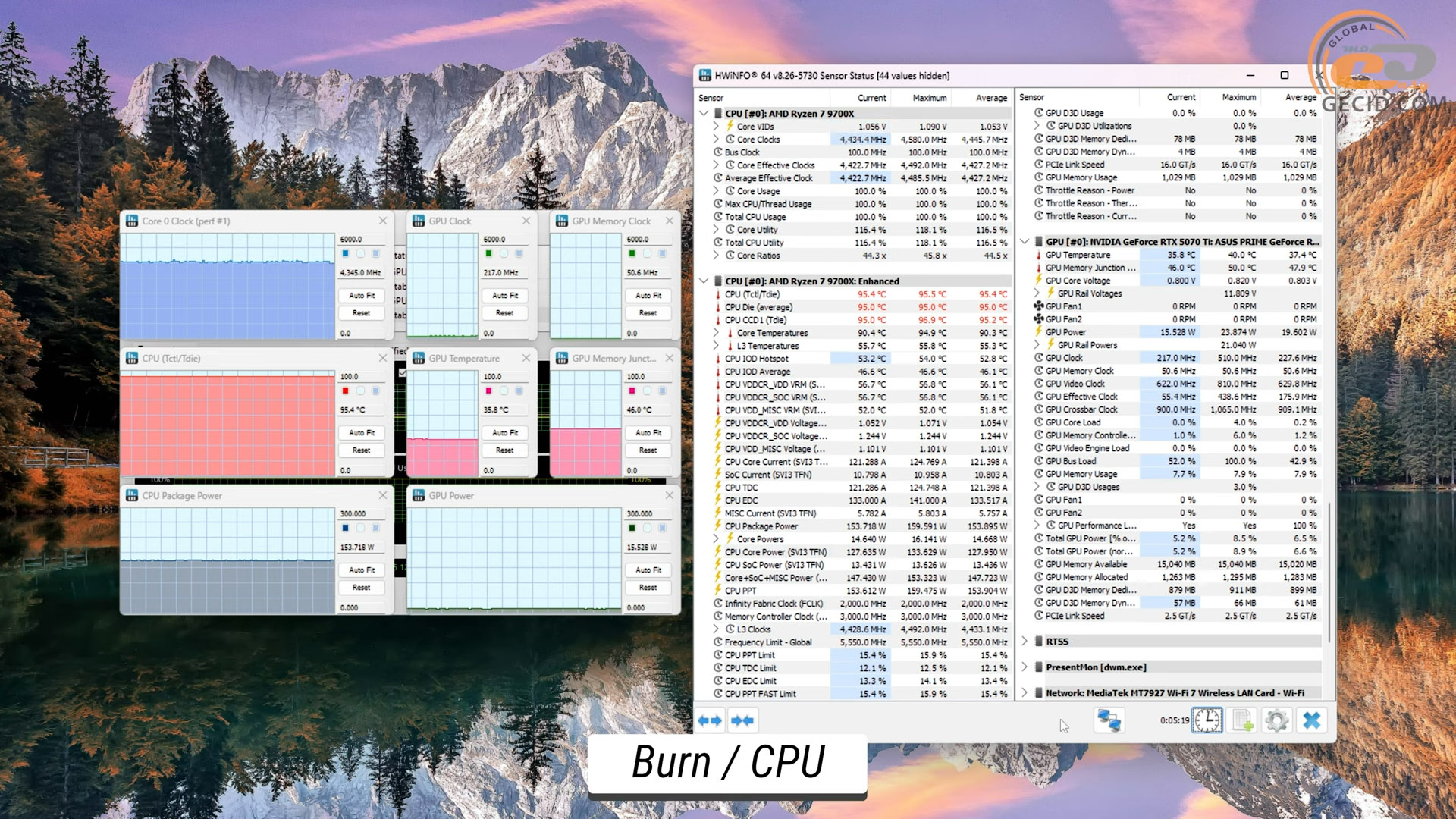Toggle the round option in GPU Memory Junction graph

647,391
